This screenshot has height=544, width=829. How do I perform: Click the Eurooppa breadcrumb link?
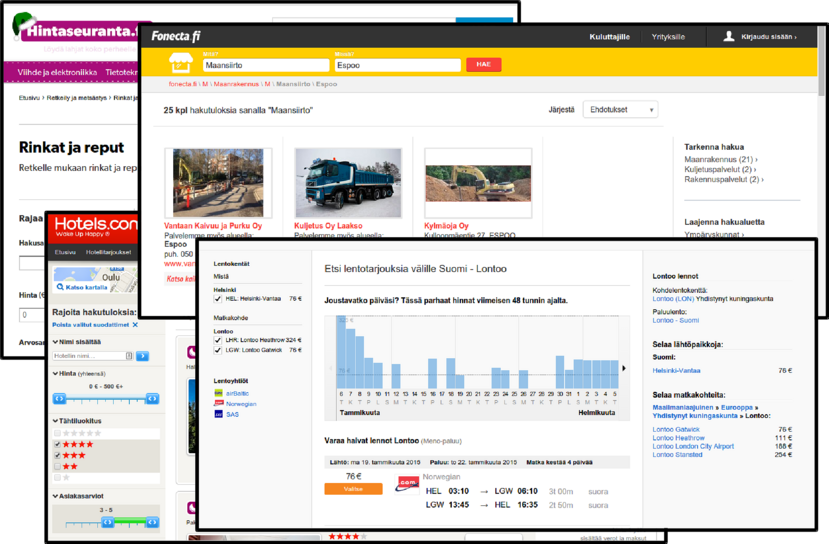pyautogui.click(x=736, y=407)
